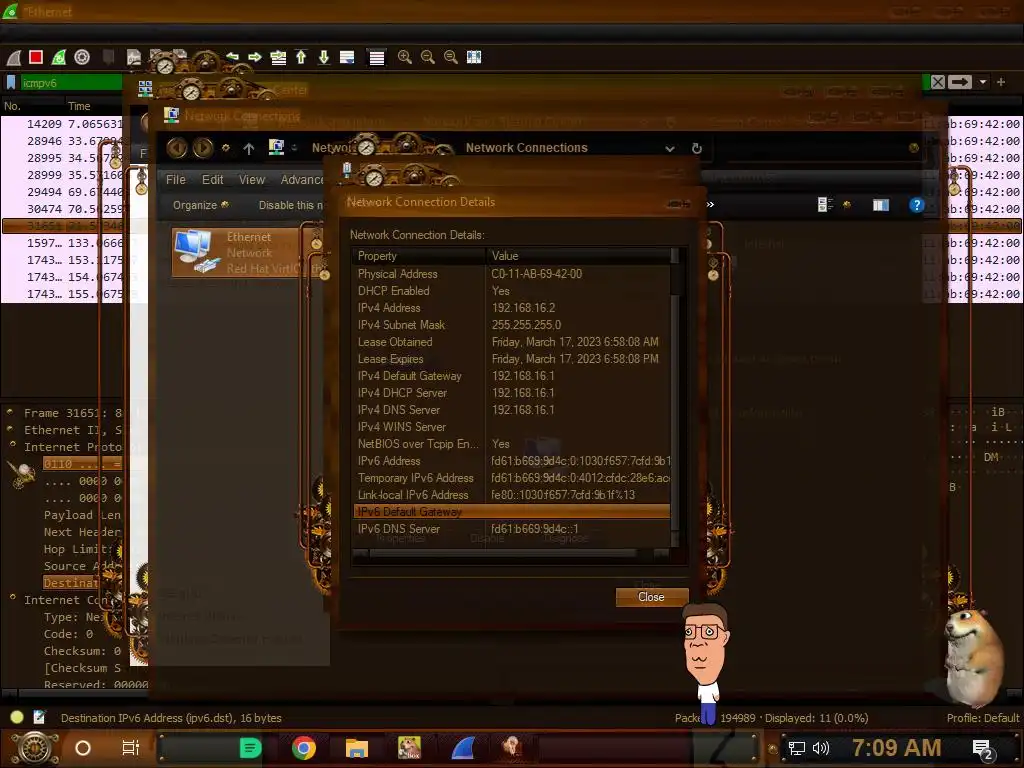1024x768 pixels.
Task: Expand the Ethernet II tree node
Action: click(10, 429)
